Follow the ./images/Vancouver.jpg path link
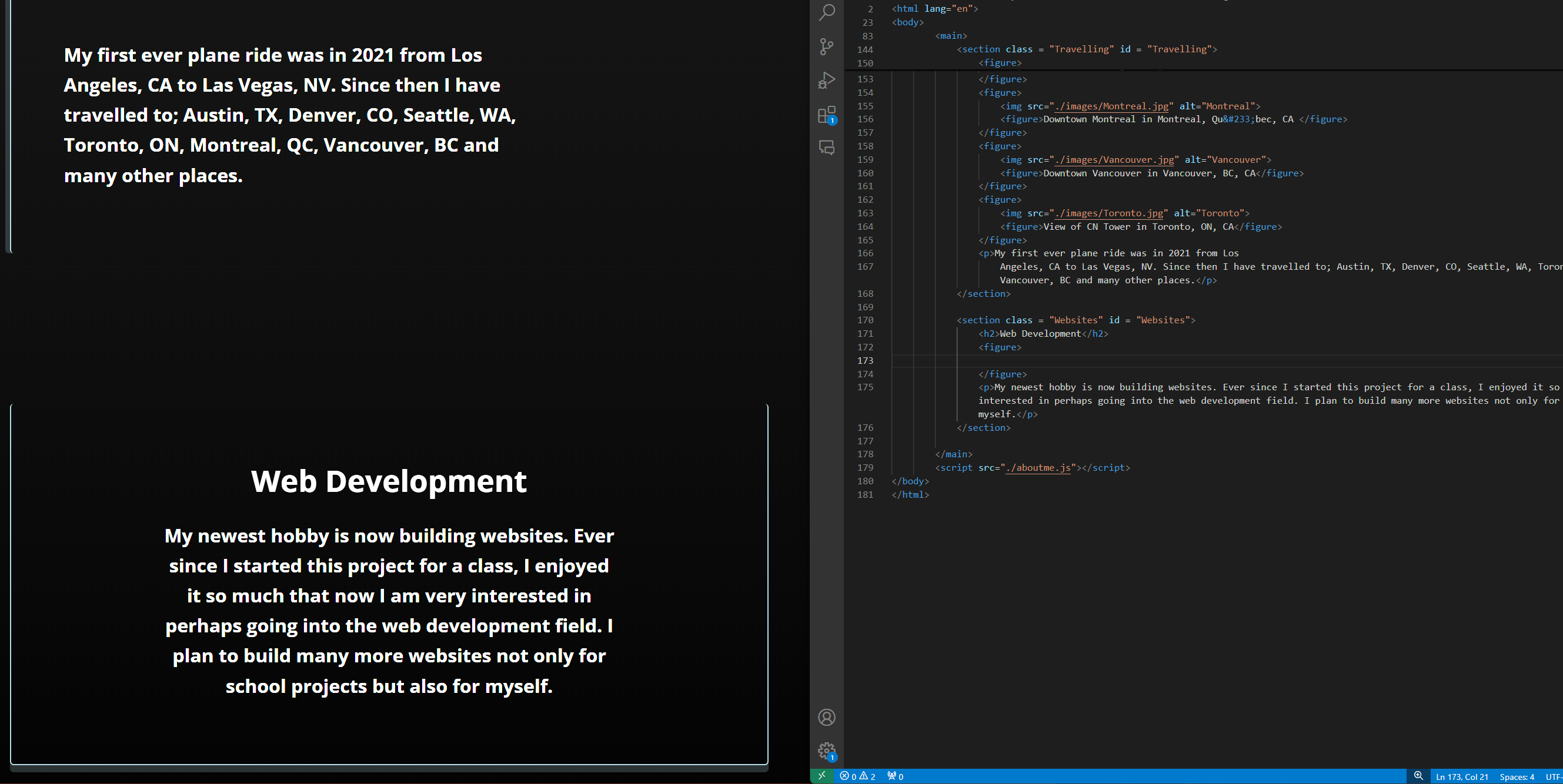 point(1114,159)
